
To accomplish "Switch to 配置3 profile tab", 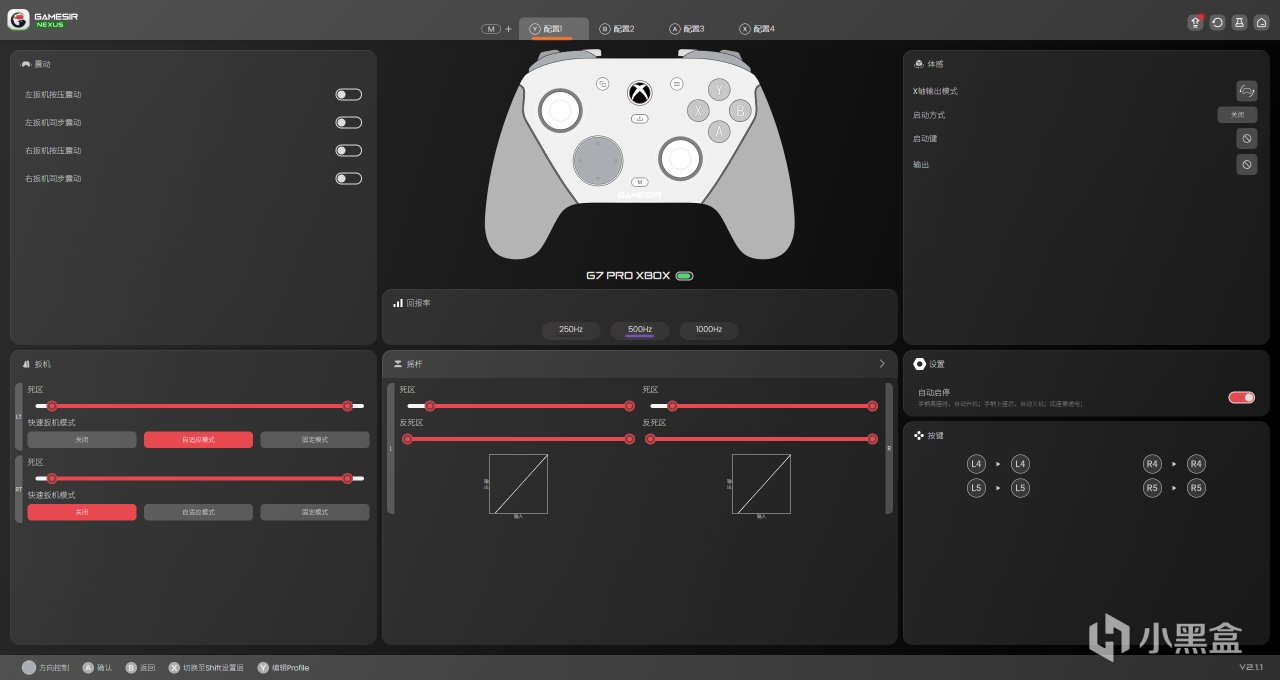I will [687, 29].
